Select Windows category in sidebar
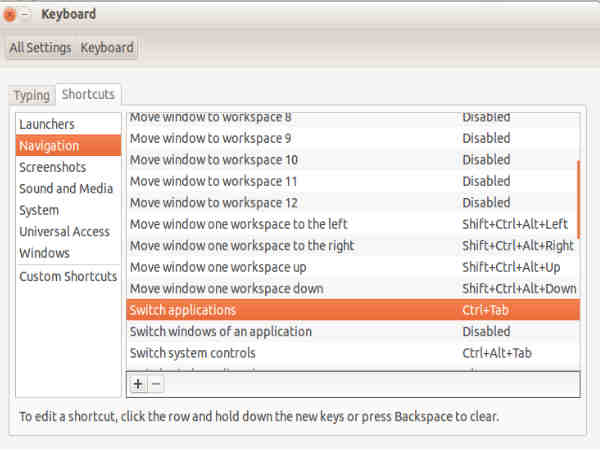The image size is (600, 450). pyautogui.click(x=44, y=253)
